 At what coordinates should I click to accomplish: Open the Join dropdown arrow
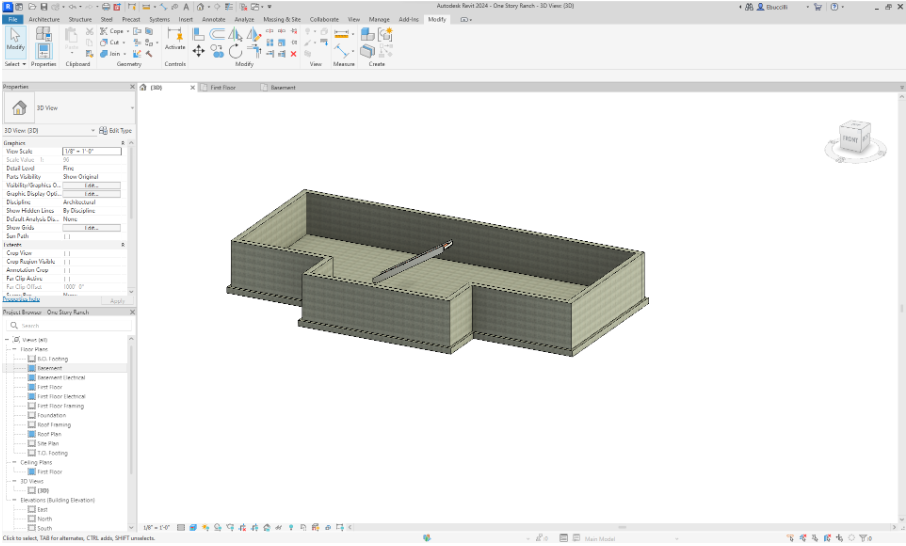tap(125, 54)
